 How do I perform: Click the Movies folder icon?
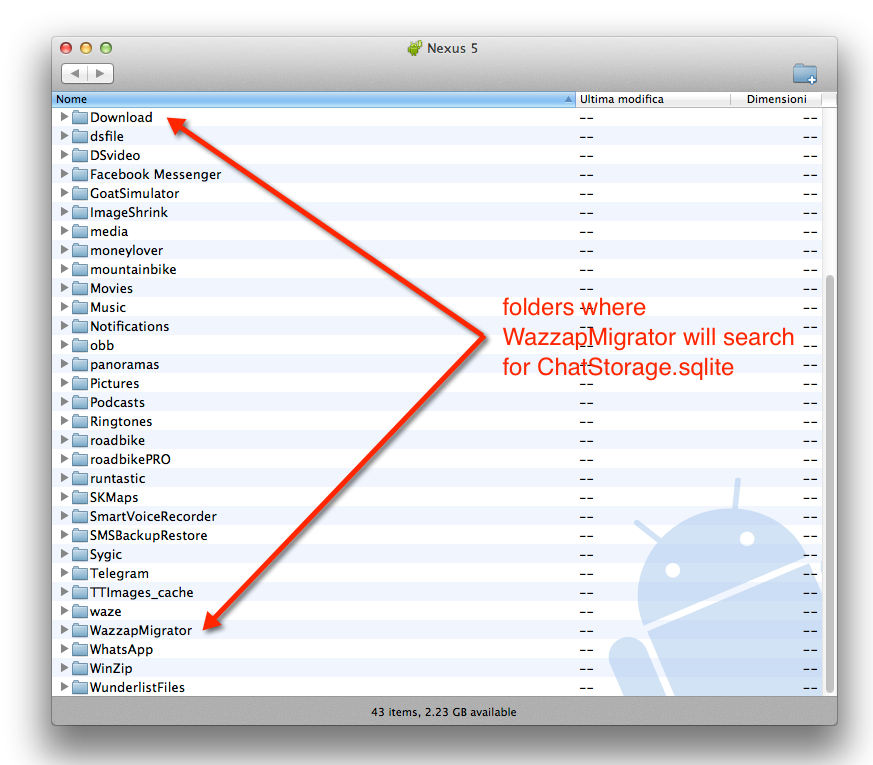(80, 288)
